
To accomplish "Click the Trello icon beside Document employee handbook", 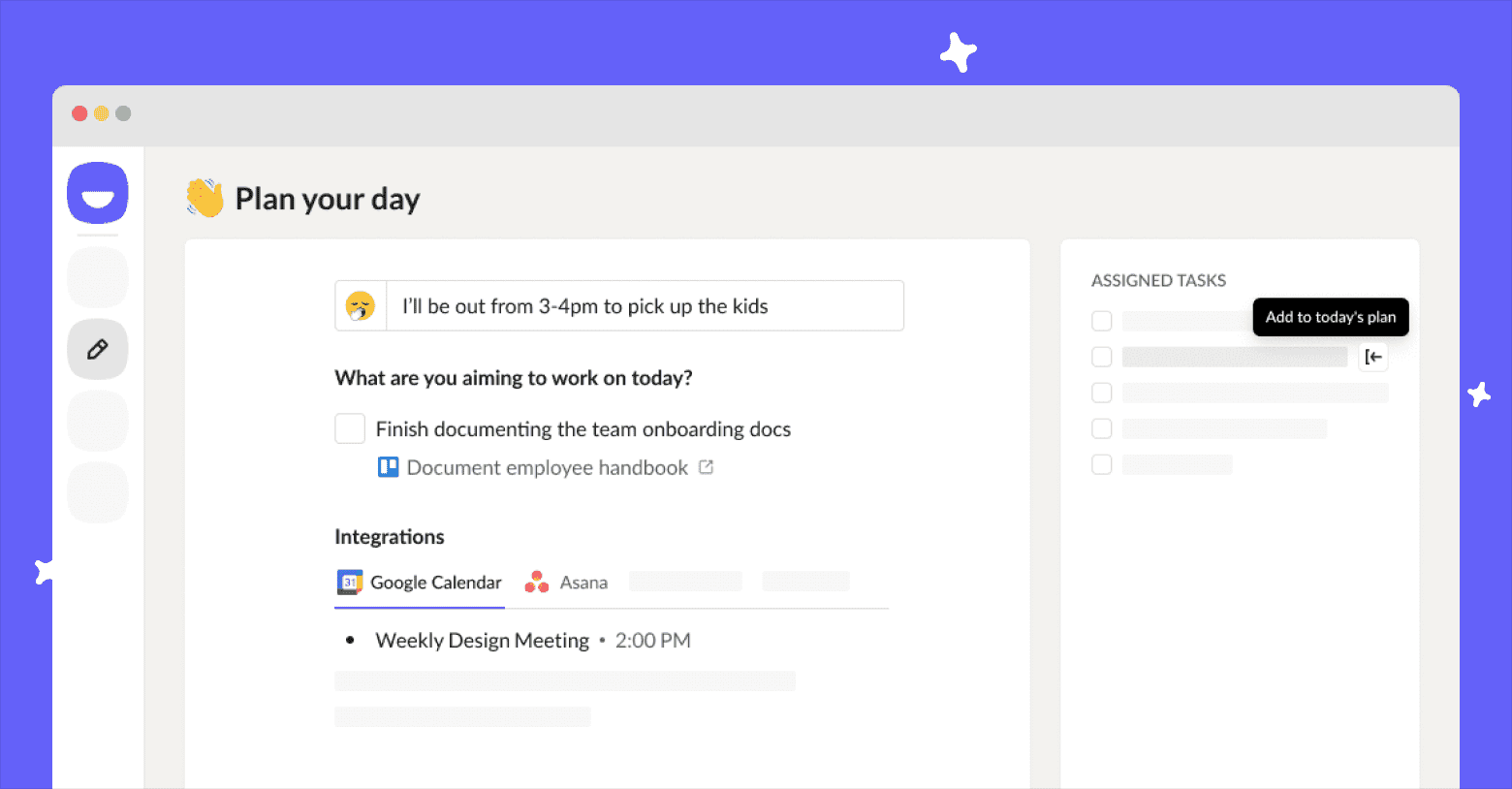I will point(388,467).
